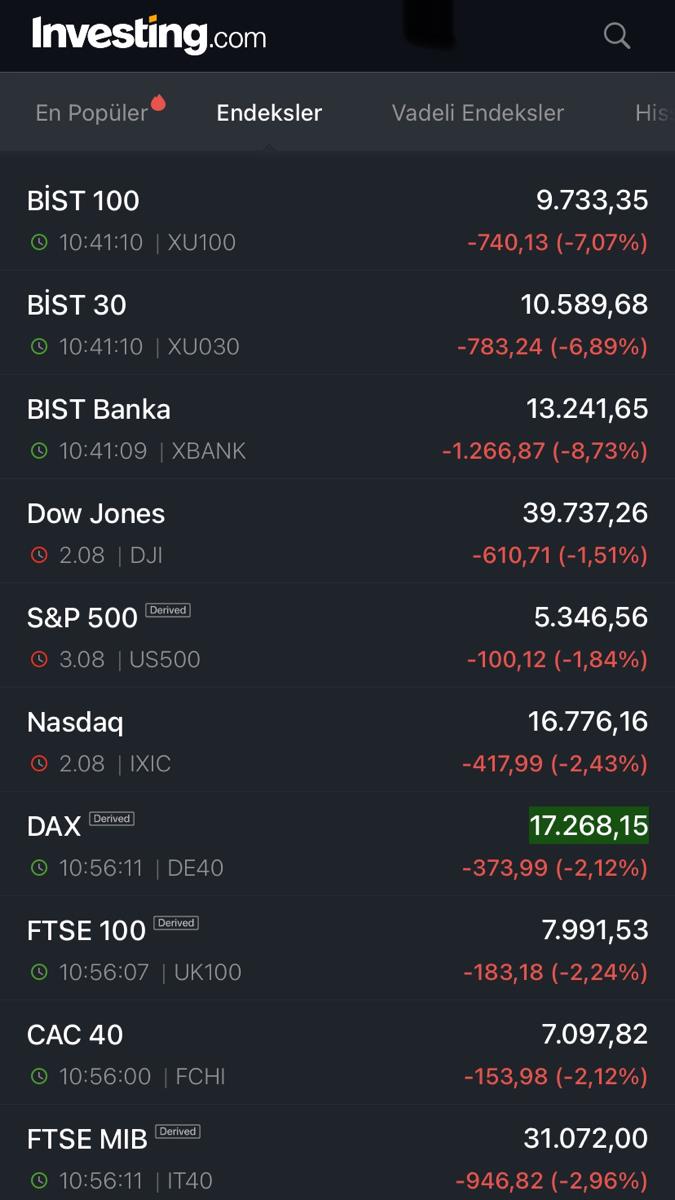Screen dimensions: 675x1200
Task: Click the partially visible tab after Vadeli Endeksler
Action: pos(652,113)
